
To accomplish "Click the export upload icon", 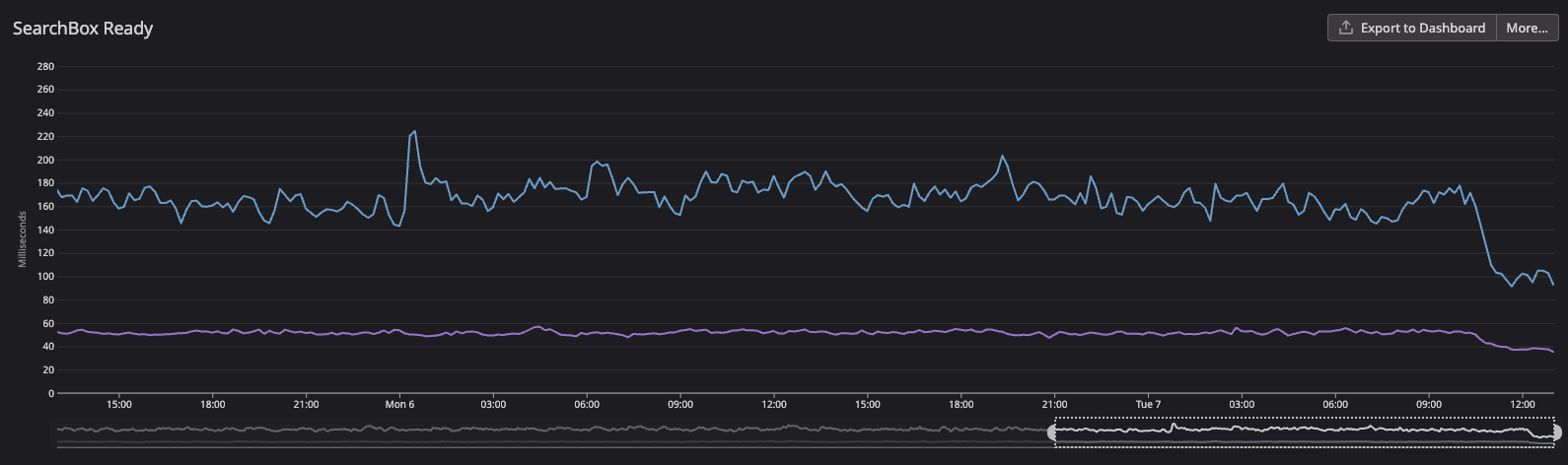I will [x=1346, y=28].
